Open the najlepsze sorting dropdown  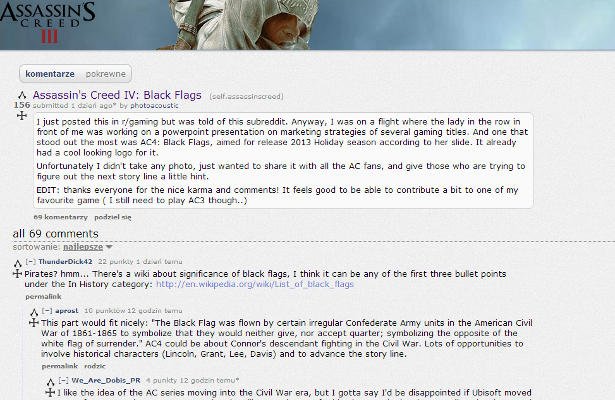(88, 247)
